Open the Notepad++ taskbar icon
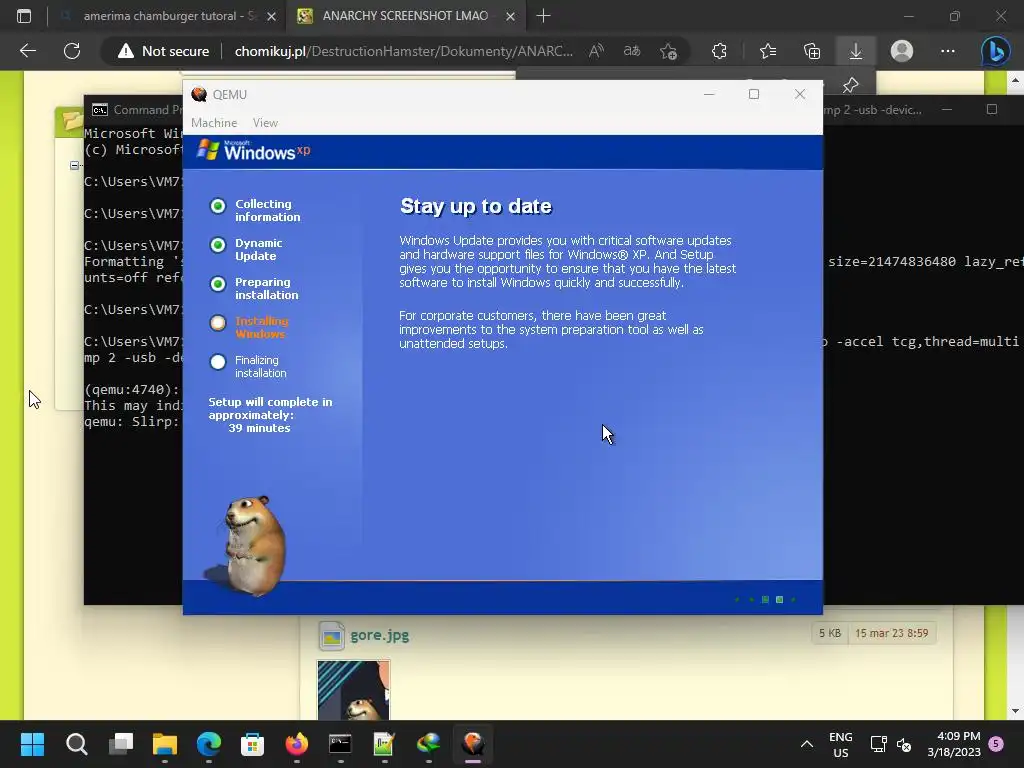The height and width of the screenshot is (768, 1024). [384, 744]
